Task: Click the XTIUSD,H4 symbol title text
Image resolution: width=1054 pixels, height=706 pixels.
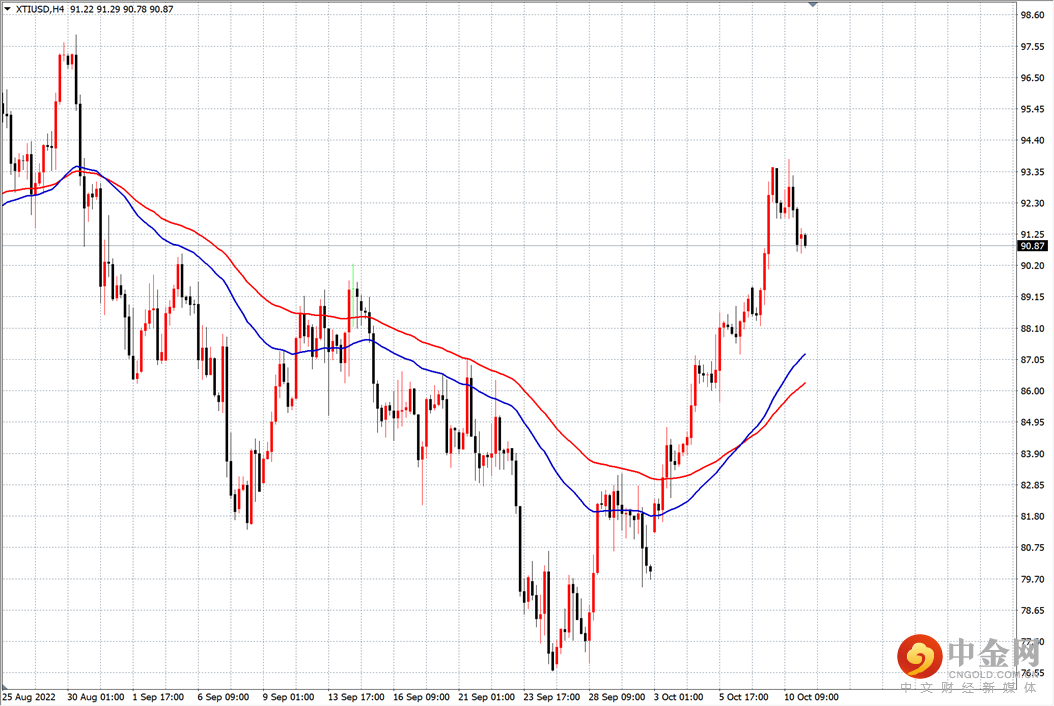Action: (x=40, y=9)
